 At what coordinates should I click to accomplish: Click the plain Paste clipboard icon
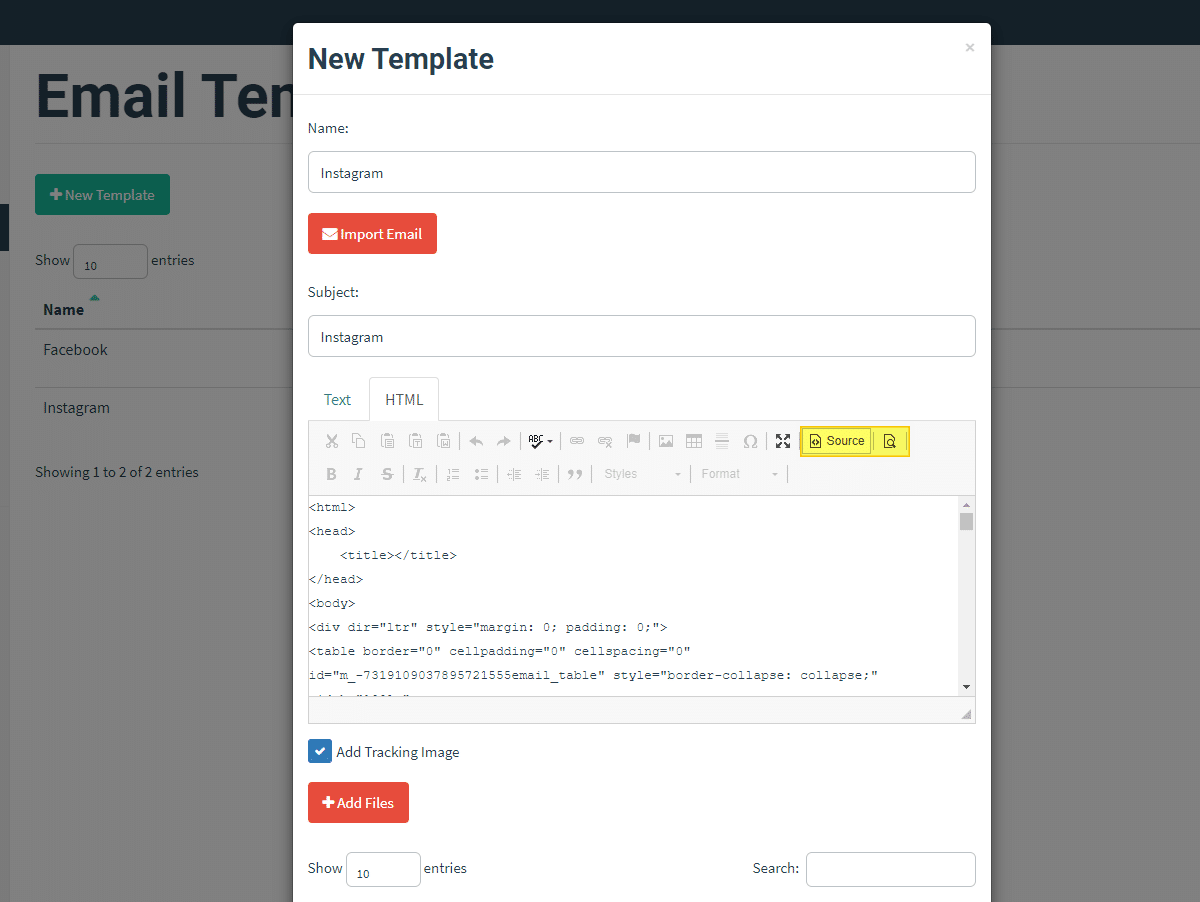click(388, 441)
